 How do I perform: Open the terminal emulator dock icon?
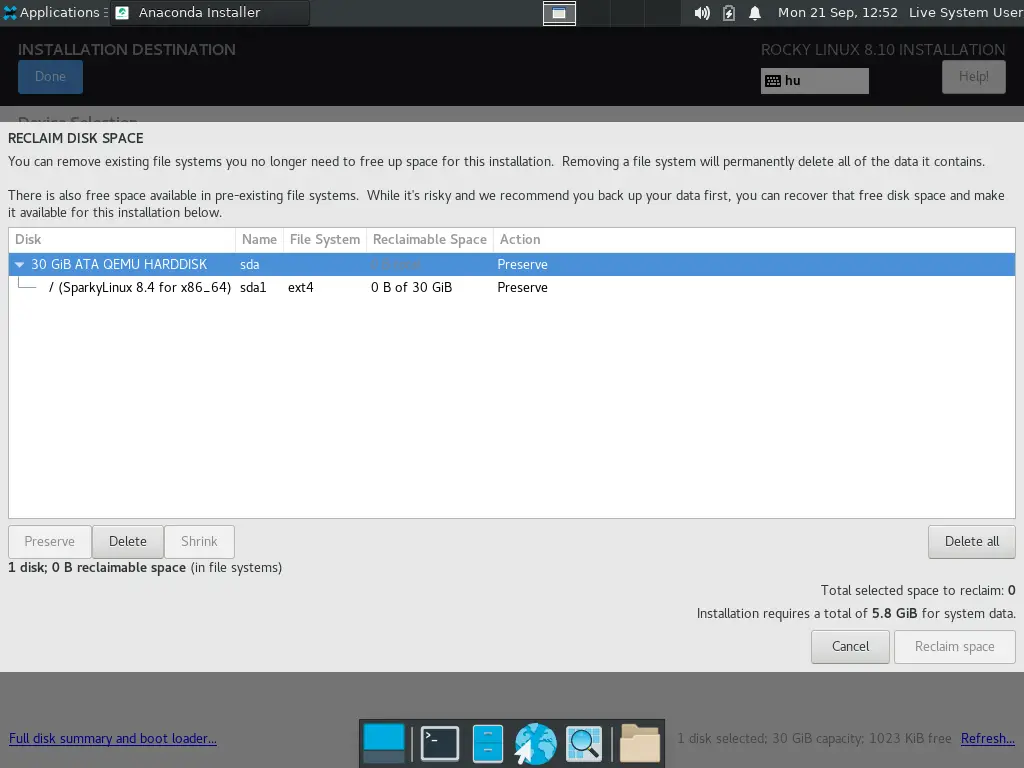pyautogui.click(x=440, y=743)
